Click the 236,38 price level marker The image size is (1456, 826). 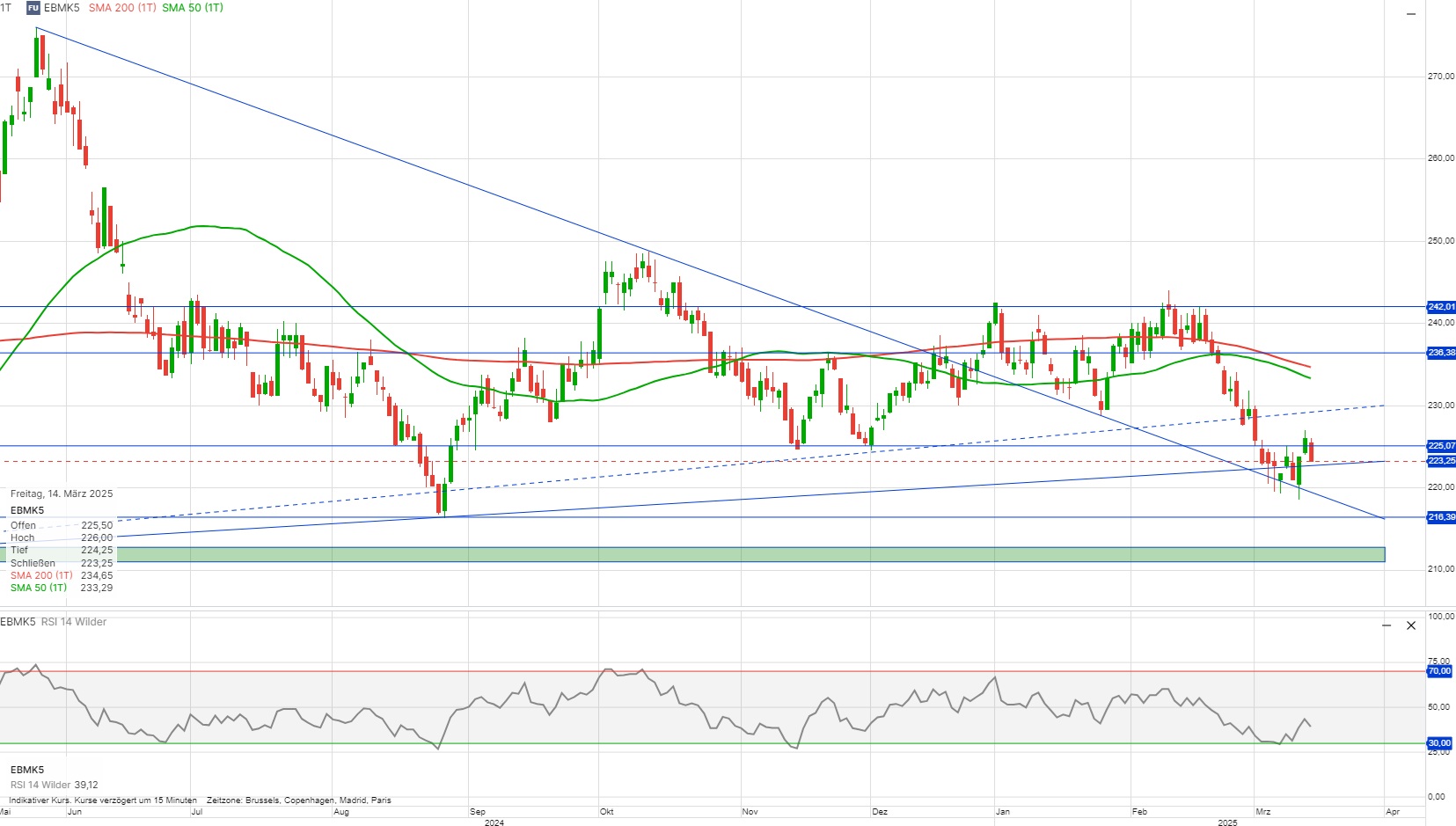1440,353
